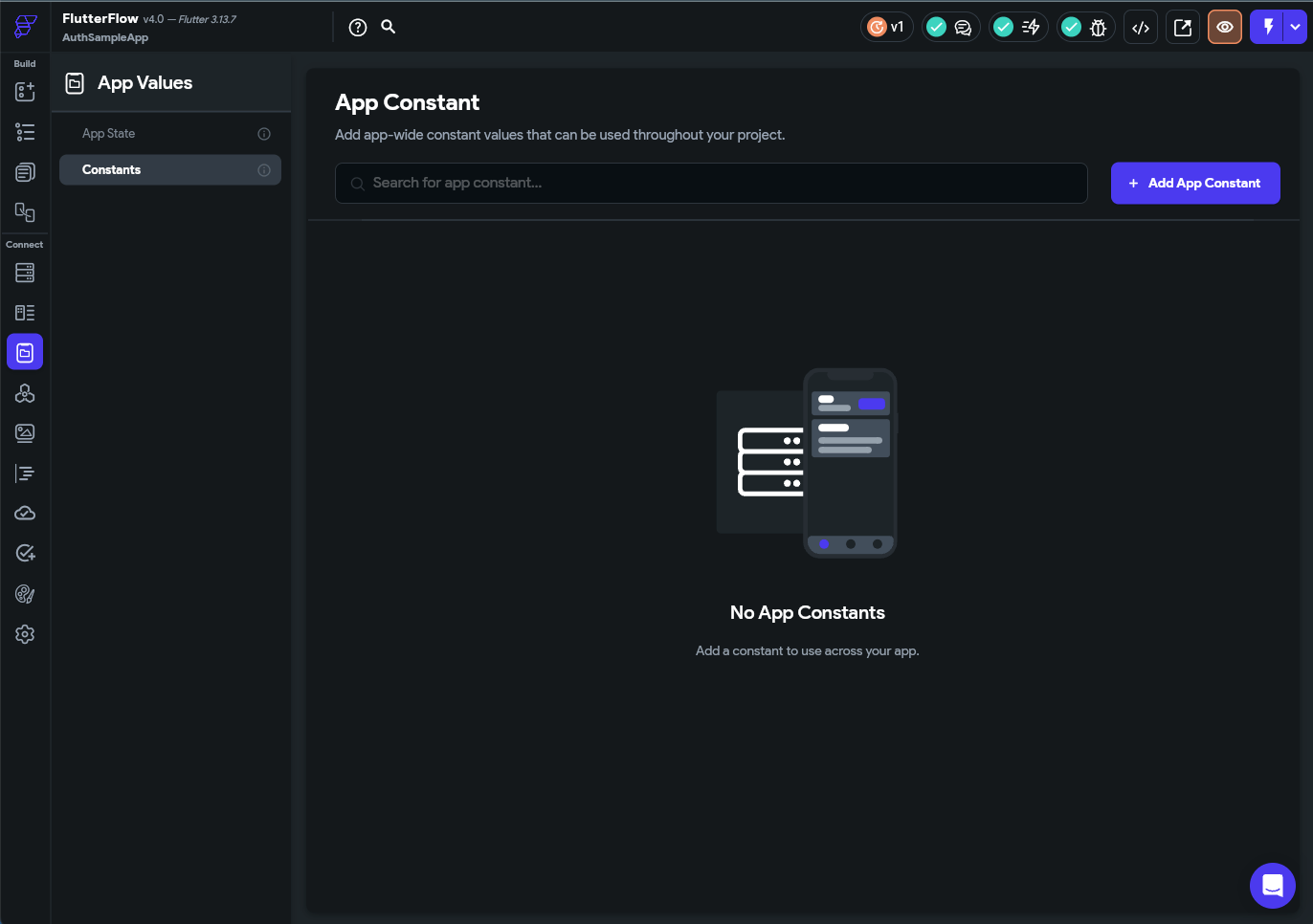The image size is (1313, 924).
Task: Click the FlutterFlow logo icon
Action: [x=26, y=26]
